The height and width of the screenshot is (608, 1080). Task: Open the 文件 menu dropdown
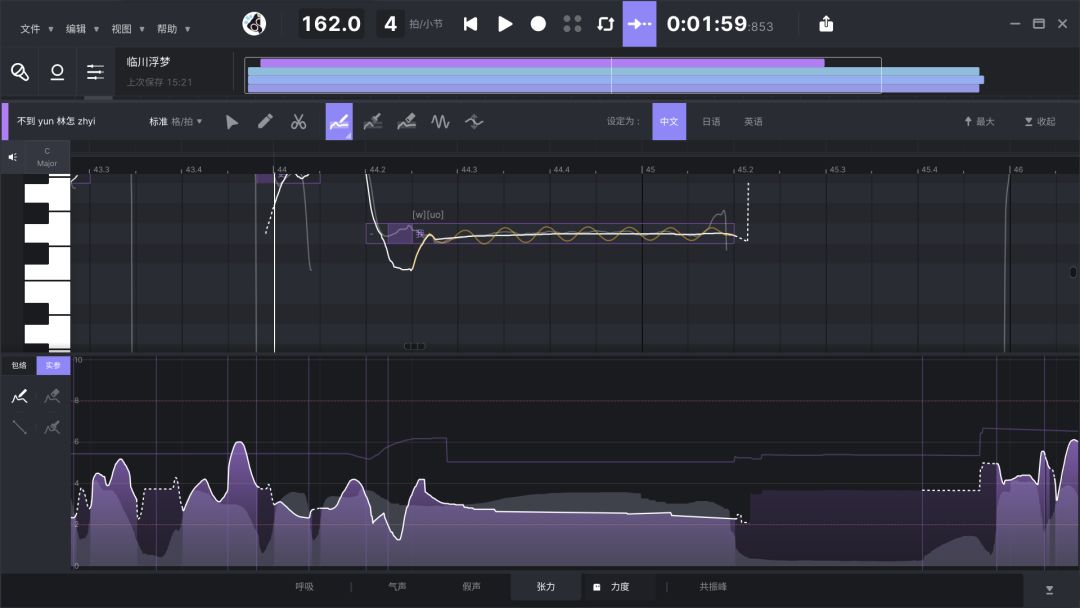[x=37, y=29]
